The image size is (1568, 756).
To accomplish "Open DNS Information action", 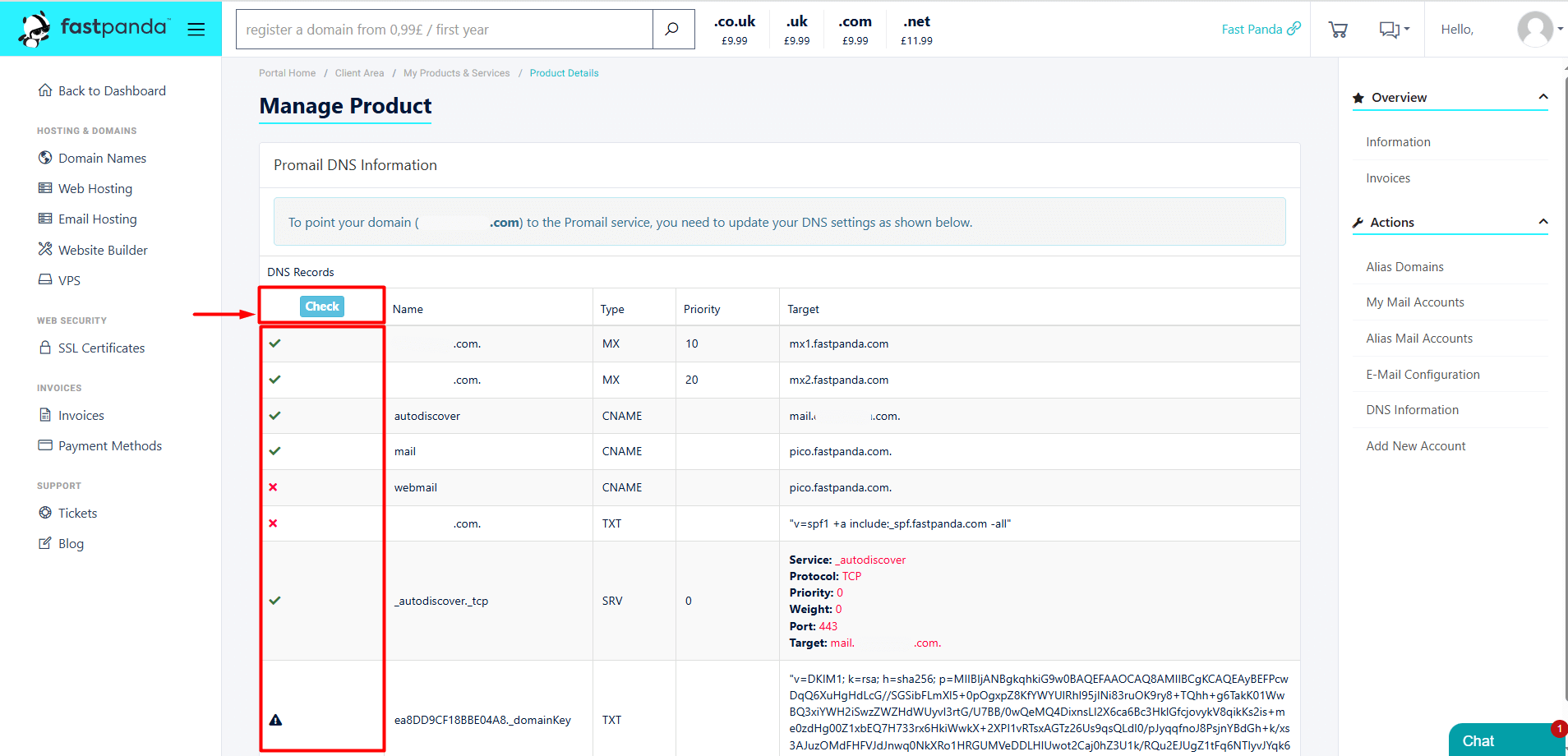I will (1412, 410).
